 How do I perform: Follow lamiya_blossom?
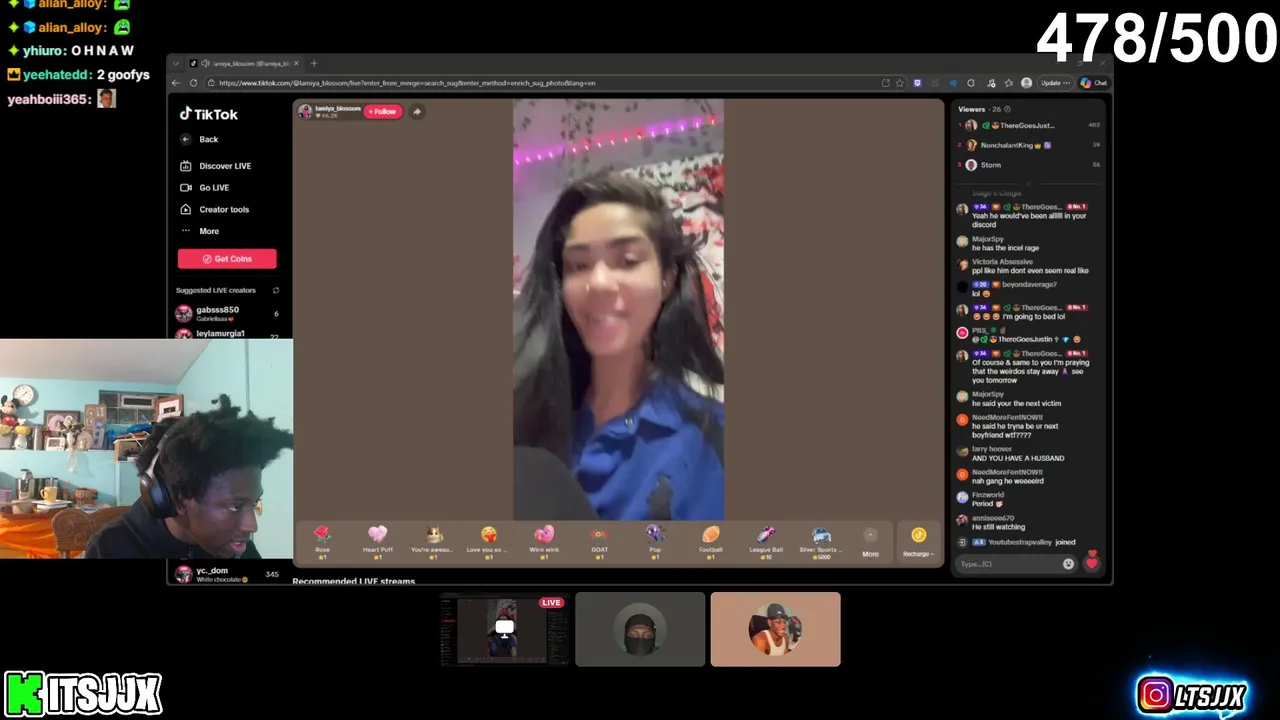[382, 111]
